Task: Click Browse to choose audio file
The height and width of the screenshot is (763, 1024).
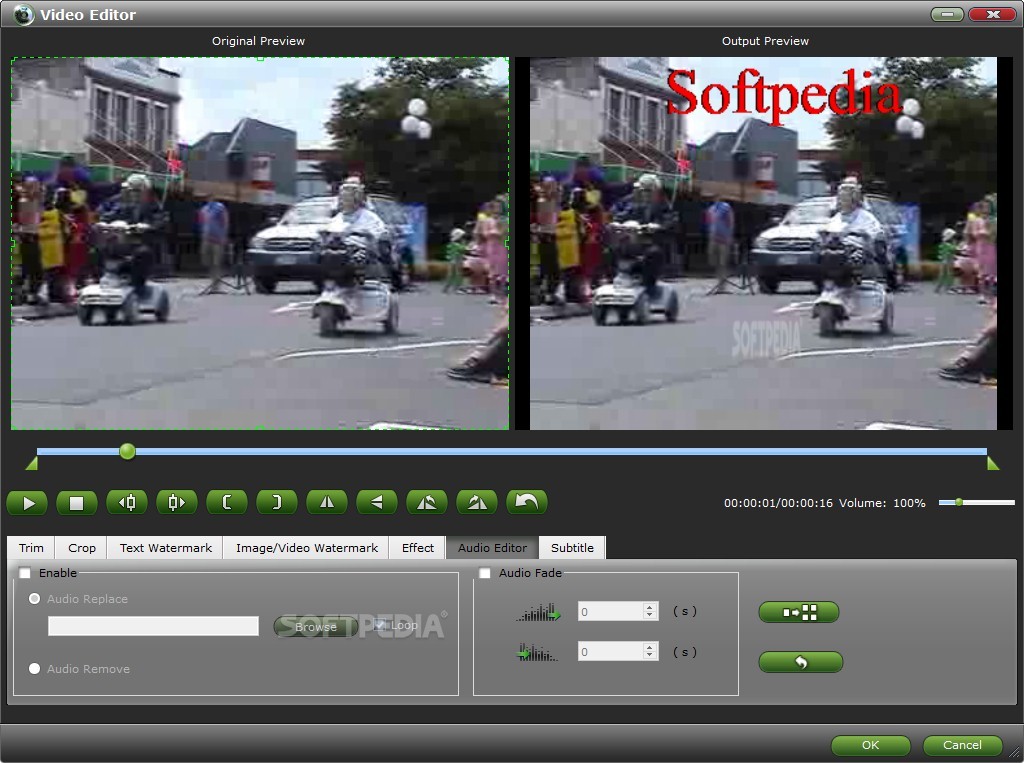Action: pyautogui.click(x=315, y=626)
